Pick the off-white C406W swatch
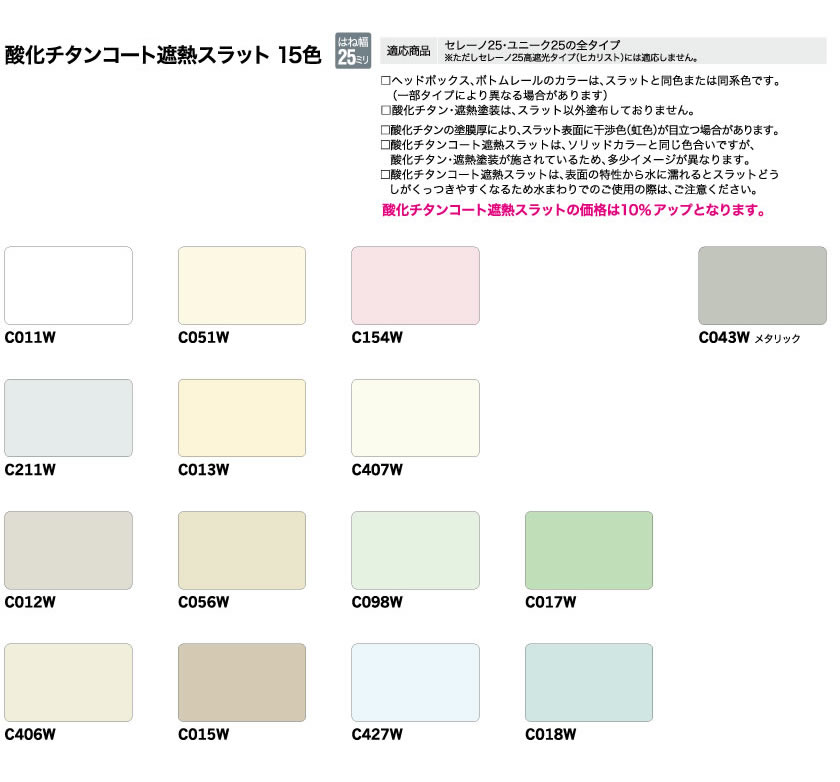840x782 pixels. pos(68,683)
